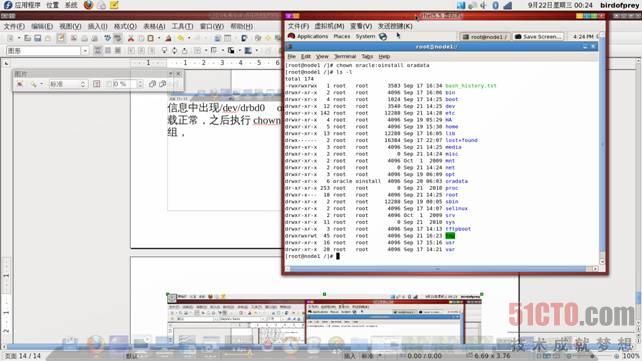Screen dimensions: 642x361
Task: Click the spellcheck ABC icon in toolbar
Action: (107, 38)
